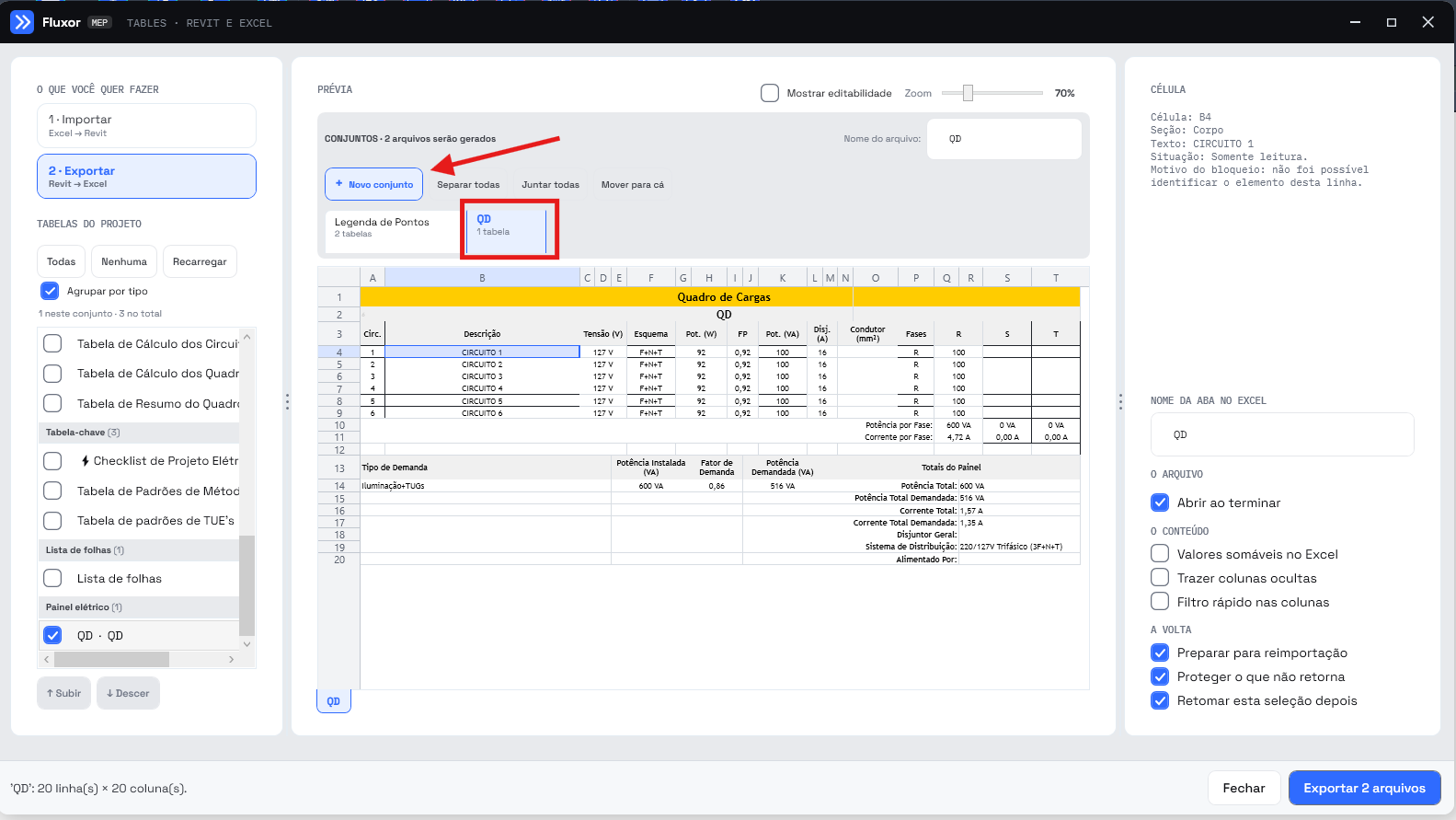Click Mover para cá
1456x820 pixels.
click(x=633, y=185)
